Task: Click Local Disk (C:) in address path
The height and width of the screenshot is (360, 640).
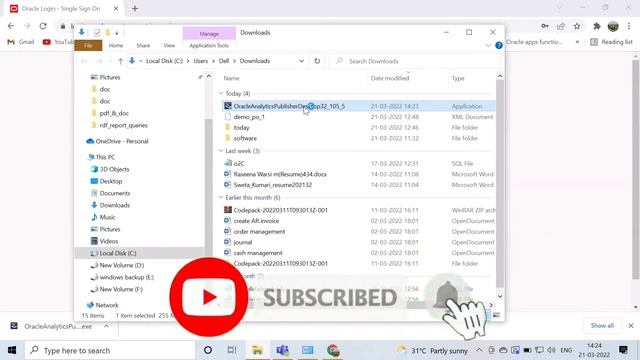Action: [x=164, y=61]
